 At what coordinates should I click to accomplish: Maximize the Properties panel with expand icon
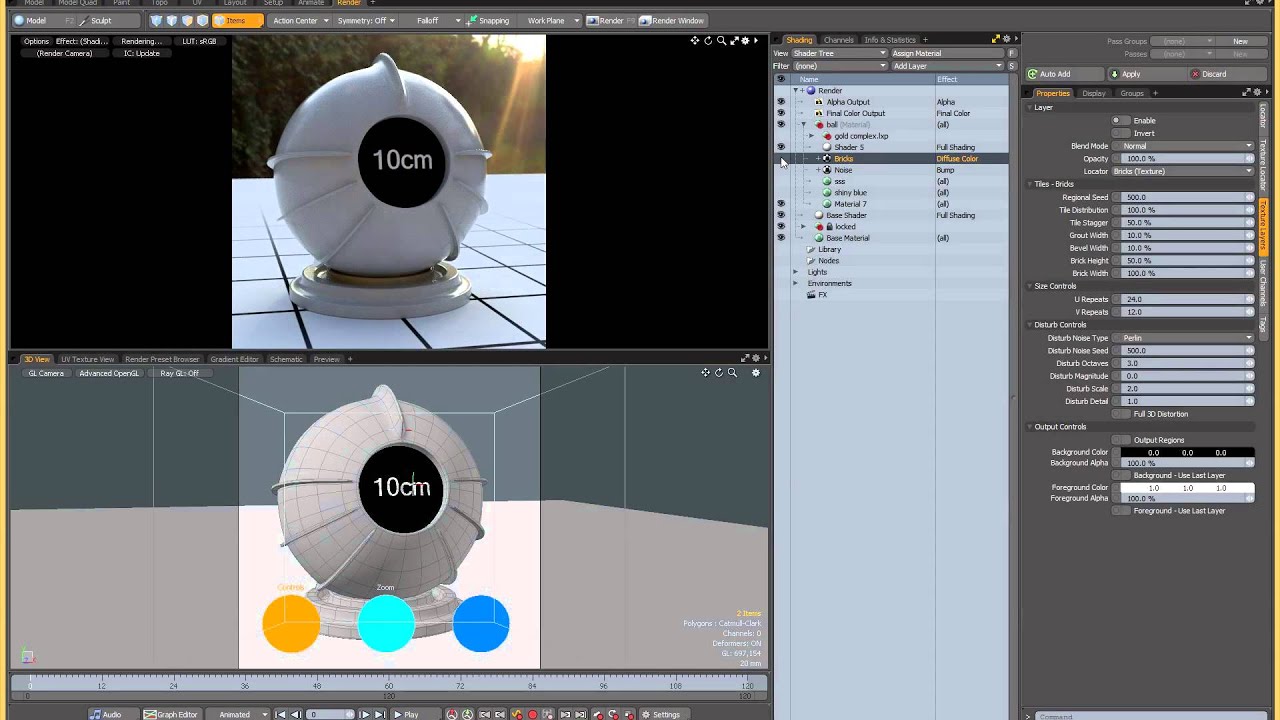(x=1246, y=93)
